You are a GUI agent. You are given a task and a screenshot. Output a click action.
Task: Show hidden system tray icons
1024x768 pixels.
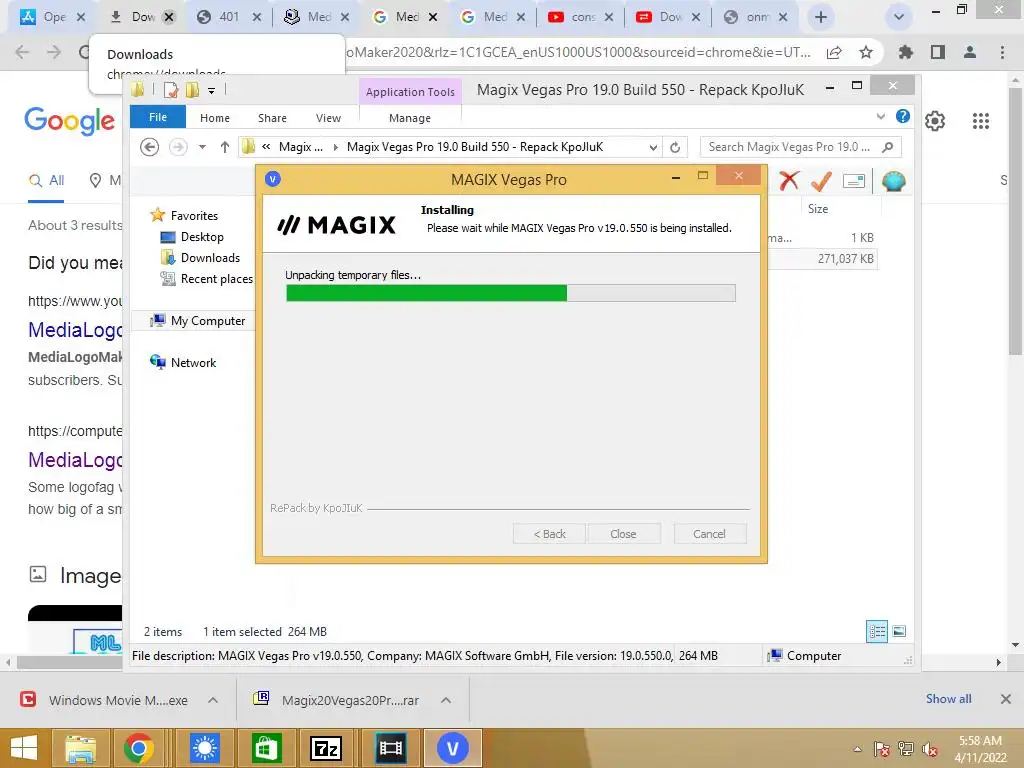pyautogui.click(x=857, y=749)
